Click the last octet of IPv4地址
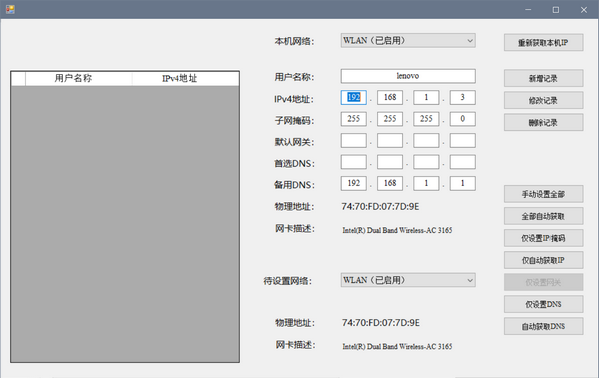 [463, 97]
